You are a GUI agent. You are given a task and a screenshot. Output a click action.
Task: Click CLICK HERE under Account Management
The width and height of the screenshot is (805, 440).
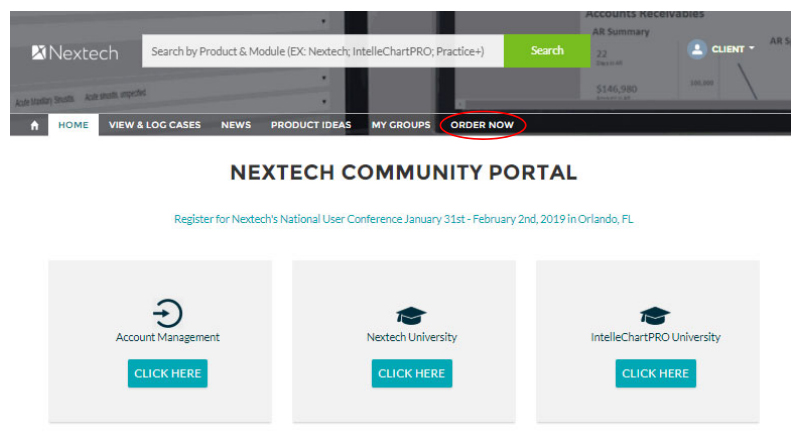coord(168,373)
